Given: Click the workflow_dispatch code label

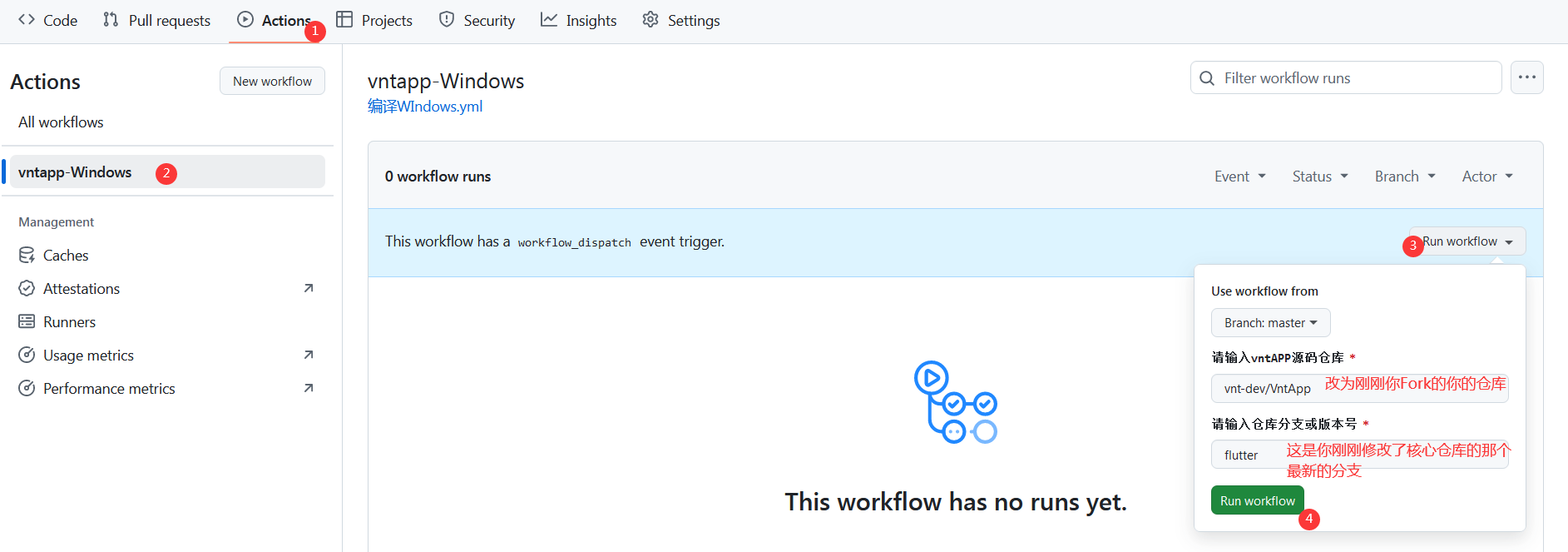Looking at the screenshot, I should pos(574,242).
